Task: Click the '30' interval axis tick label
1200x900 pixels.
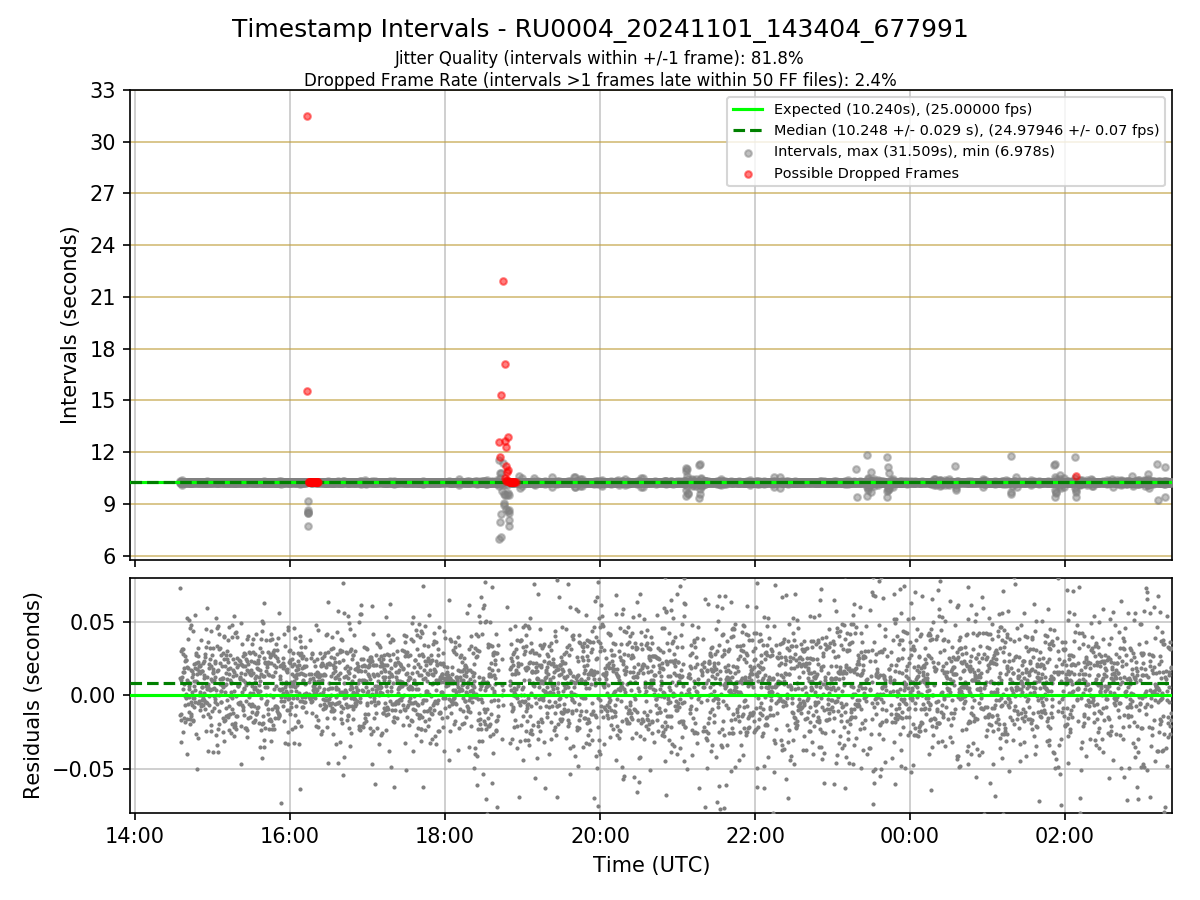Action: coord(105,142)
